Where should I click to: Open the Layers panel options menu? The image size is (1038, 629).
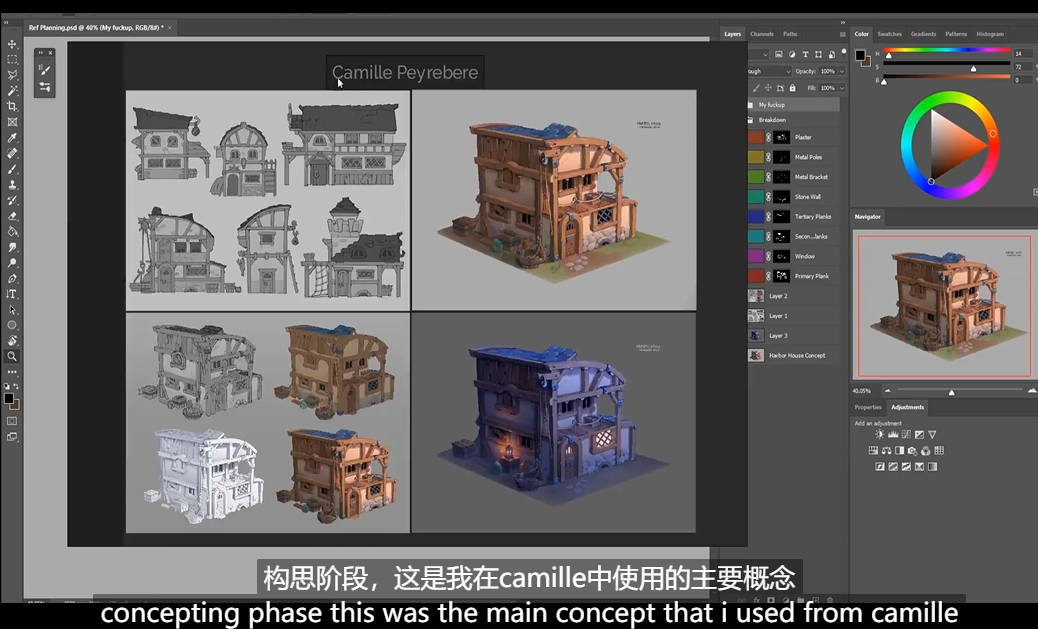point(843,34)
